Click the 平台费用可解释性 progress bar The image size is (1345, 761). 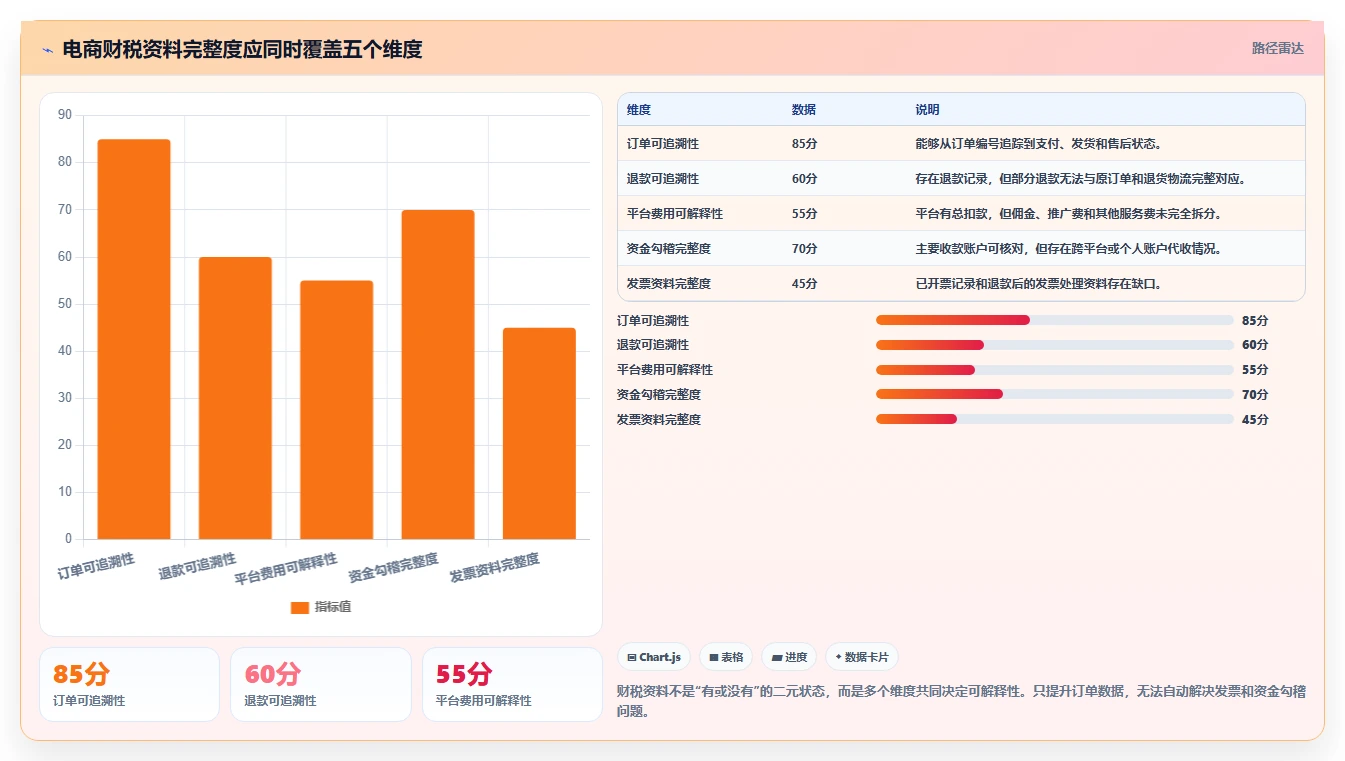tap(1054, 370)
